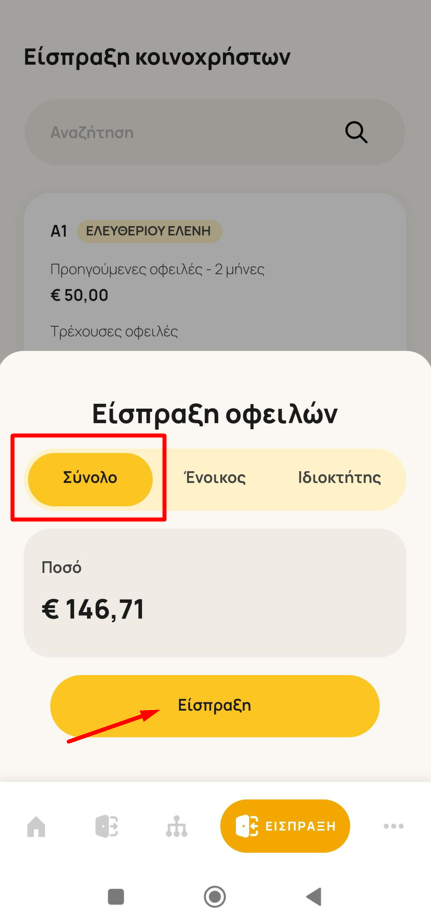The height and width of the screenshot is (919, 431).
Task: Edit the Ποσό amount € 146,71
Action: [x=215, y=592]
